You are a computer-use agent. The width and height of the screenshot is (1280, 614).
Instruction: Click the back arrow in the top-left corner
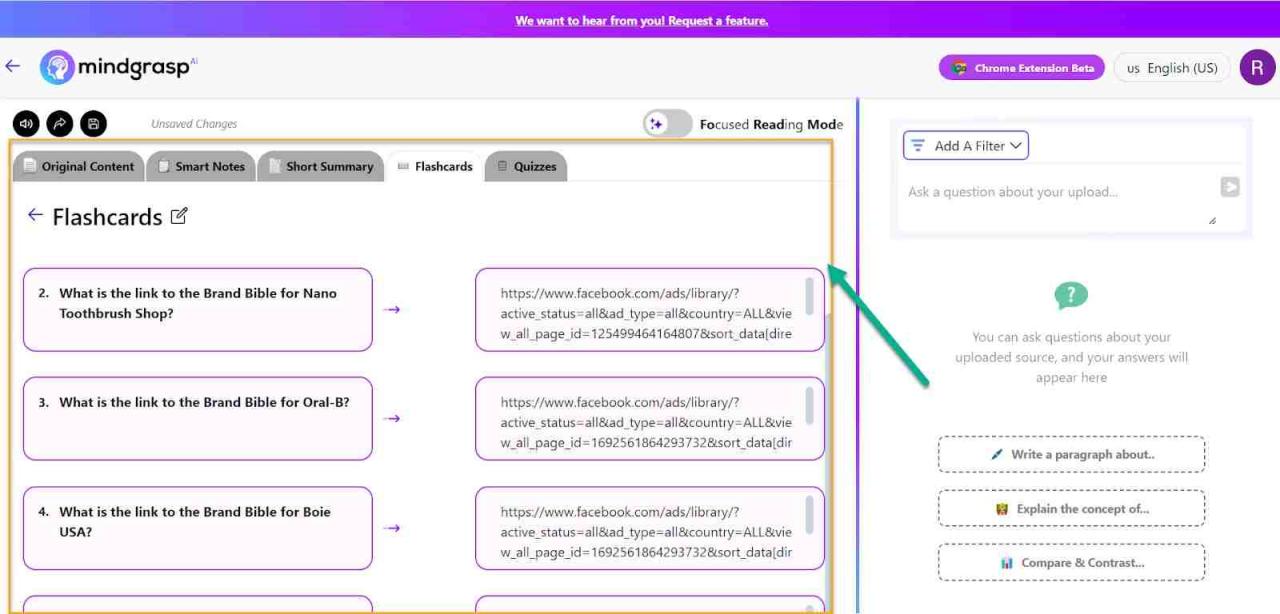(x=13, y=65)
